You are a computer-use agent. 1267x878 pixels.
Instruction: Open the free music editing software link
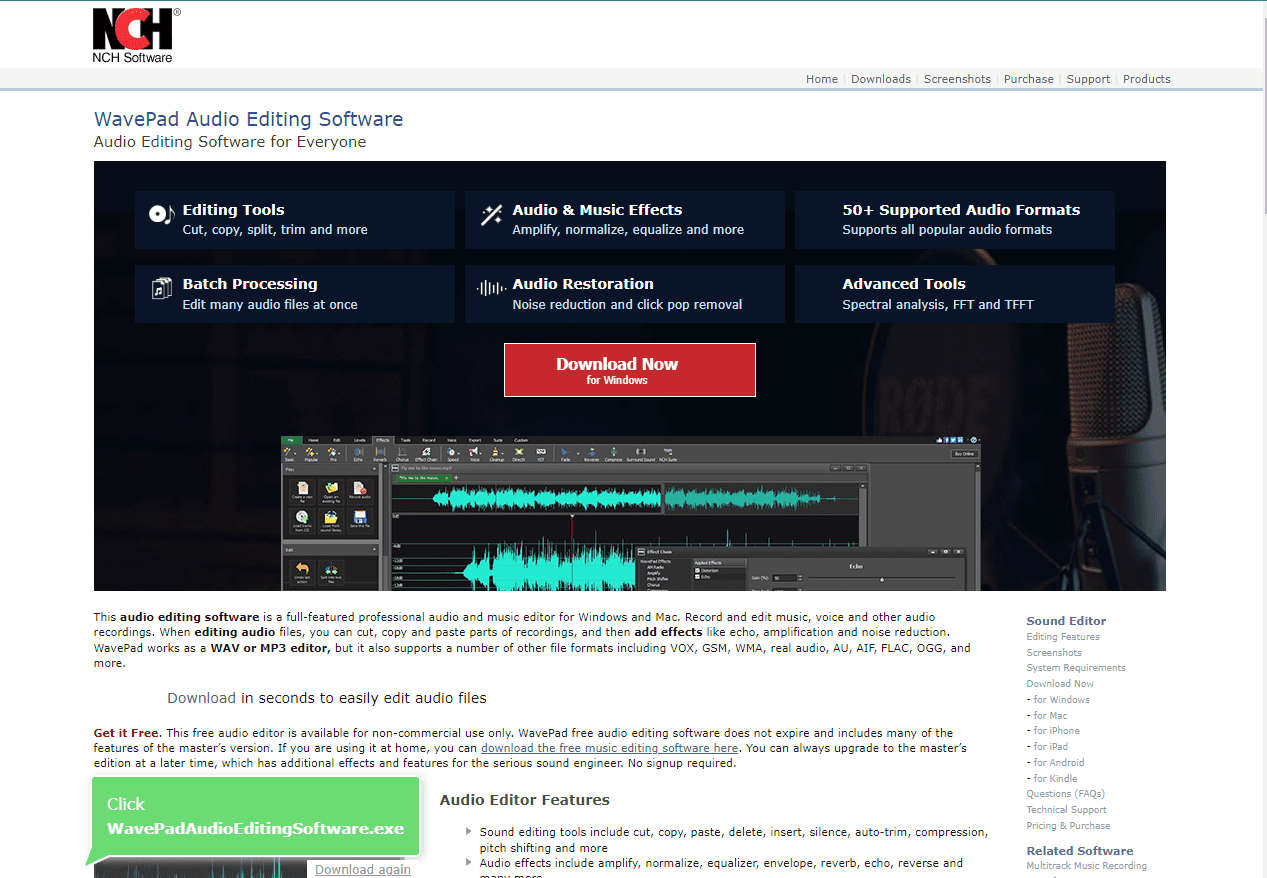coord(611,747)
